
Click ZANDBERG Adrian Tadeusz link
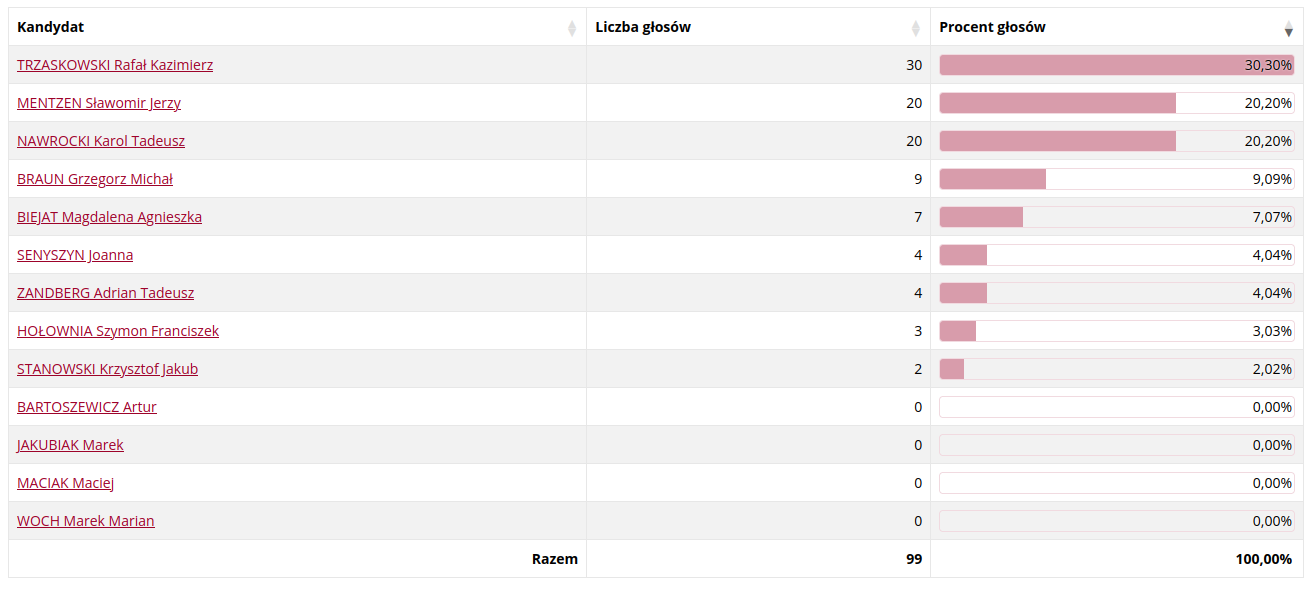pyautogui.click(x=105, y=293)
